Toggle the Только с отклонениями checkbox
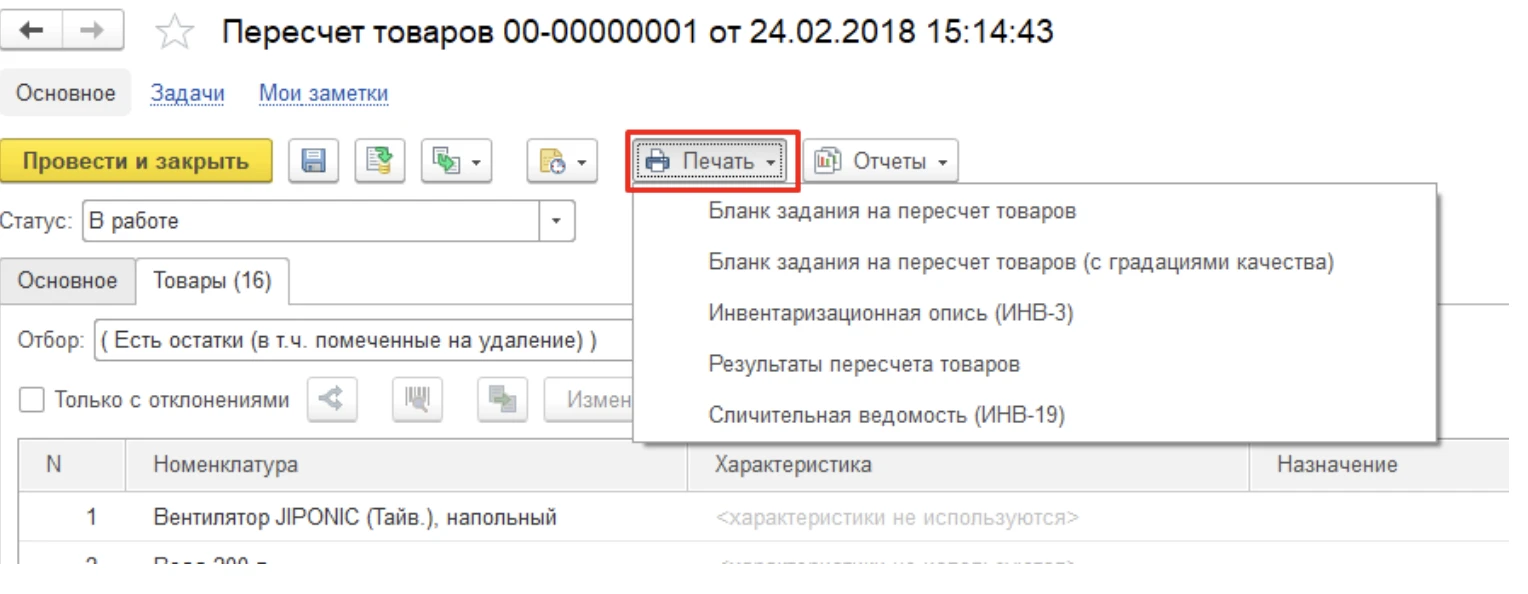Image resolution: width=1528 pixels, height=594 pixels. click(33, 401)
